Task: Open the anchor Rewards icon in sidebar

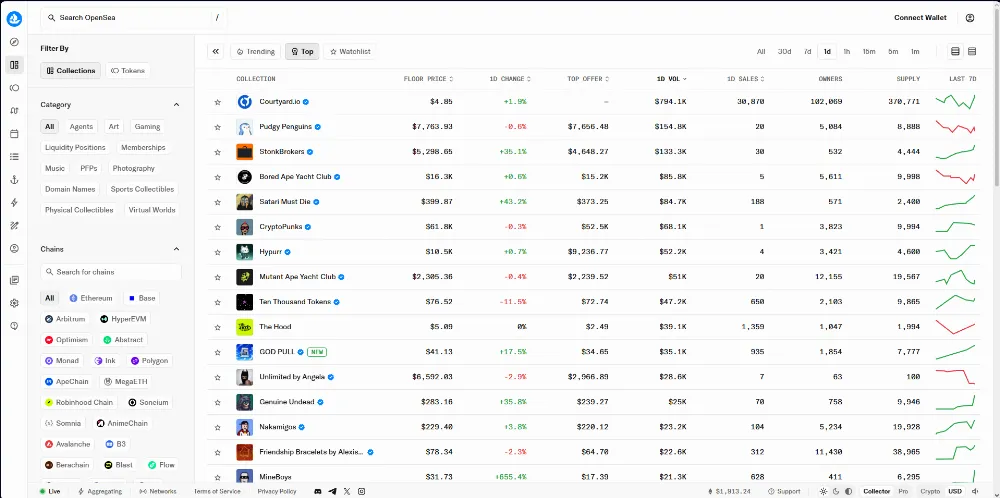Action: coord(14,180)
